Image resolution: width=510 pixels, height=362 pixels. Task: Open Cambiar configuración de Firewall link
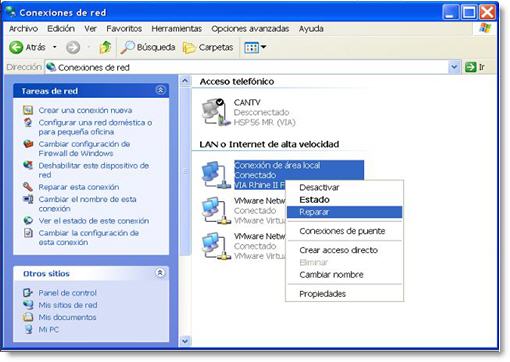tap(84, 148)
